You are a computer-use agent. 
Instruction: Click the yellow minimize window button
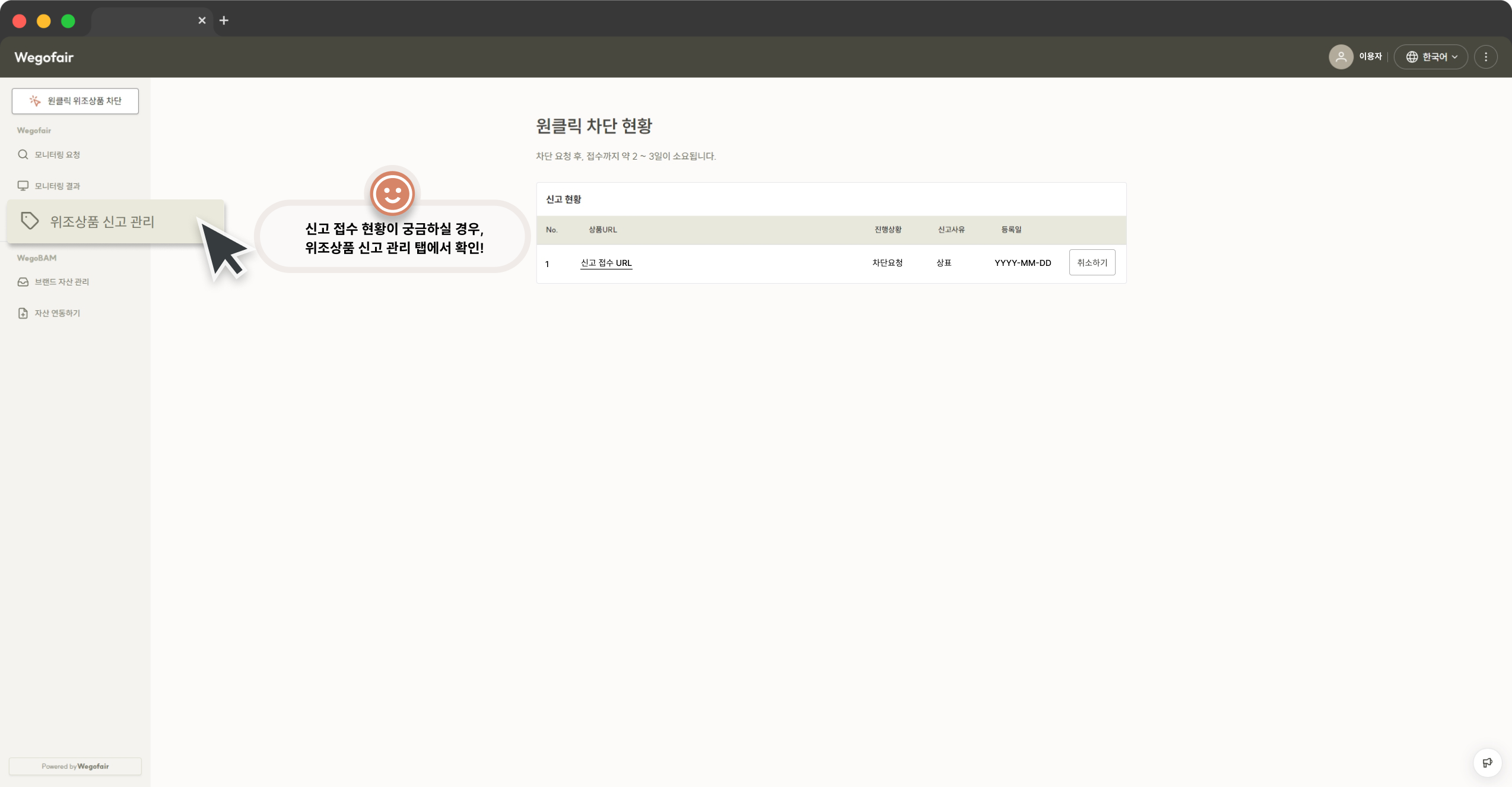point(44,21)
